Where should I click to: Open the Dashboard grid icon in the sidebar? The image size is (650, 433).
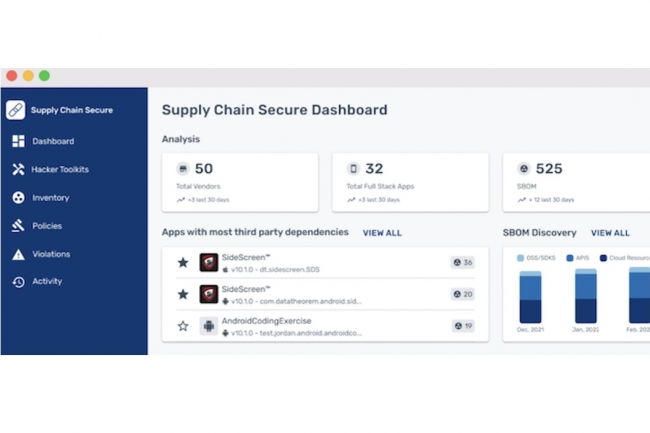(x=18, y=141)
